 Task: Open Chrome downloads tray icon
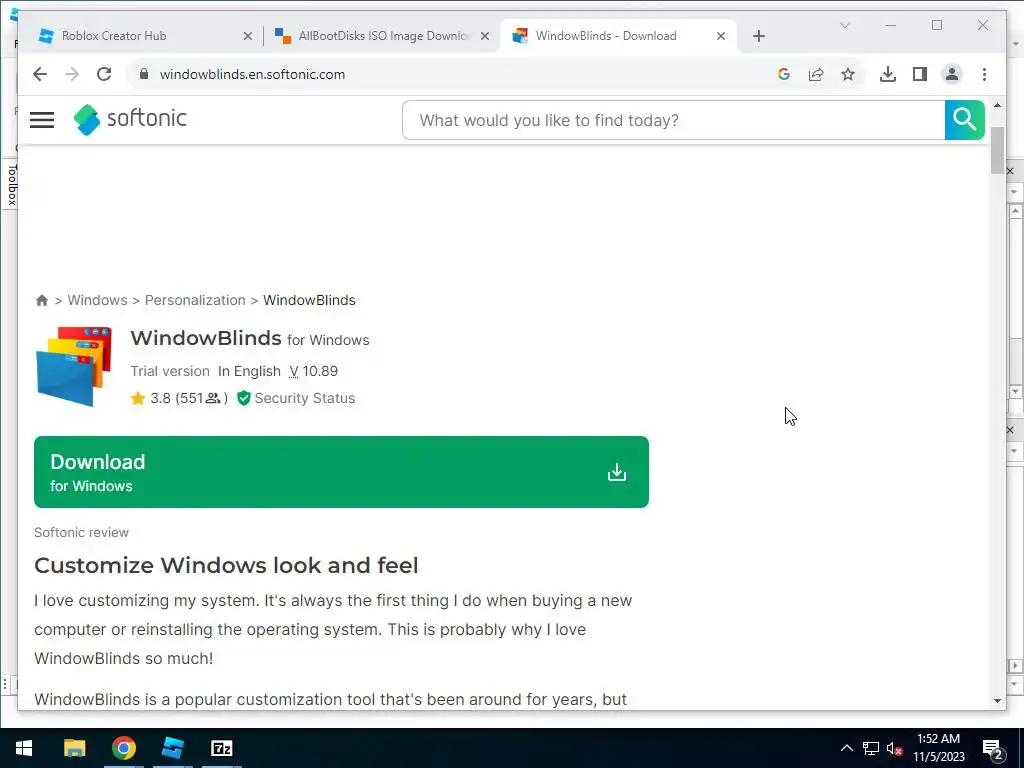tap(888, 74)
